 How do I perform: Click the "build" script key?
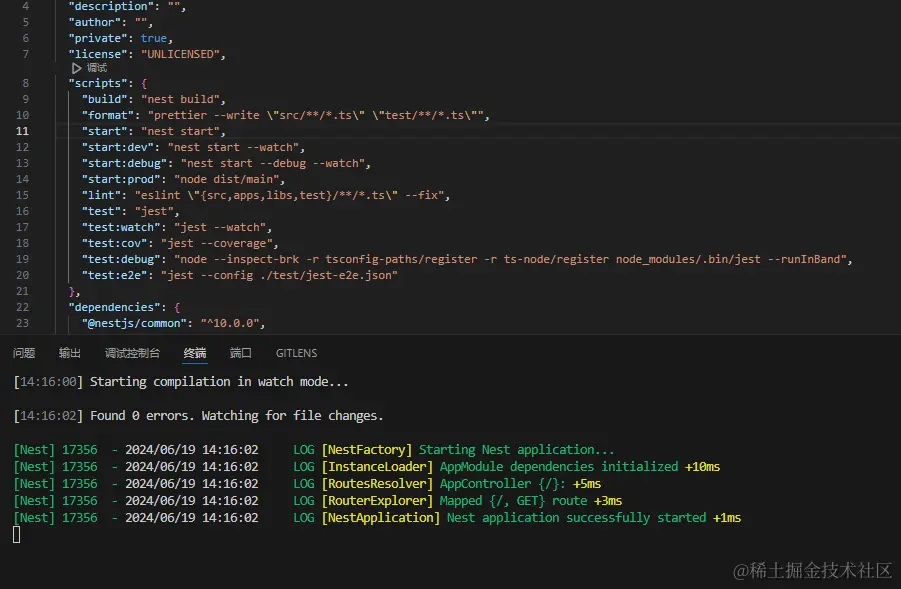pos(107,99)
